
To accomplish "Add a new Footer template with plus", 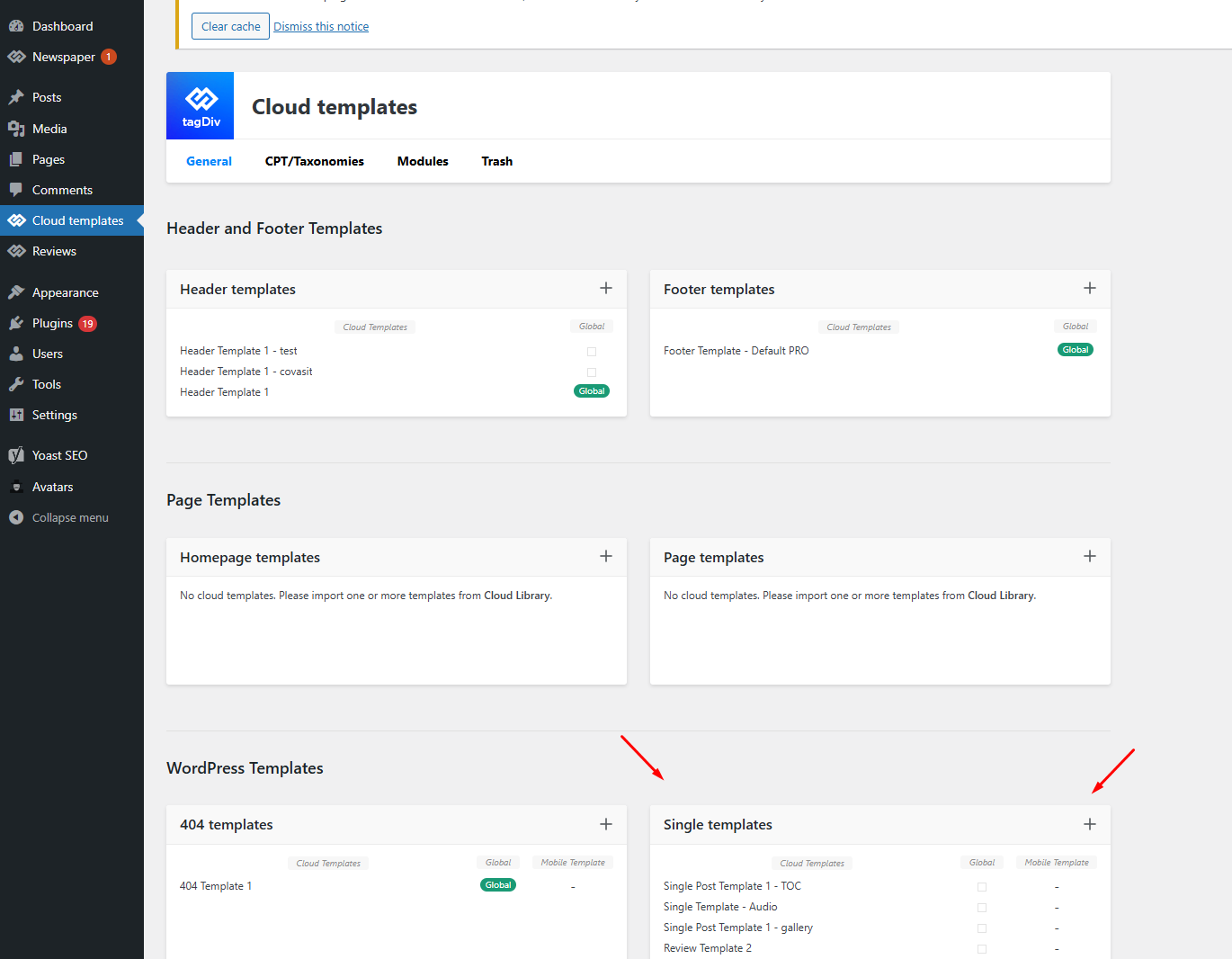I will coord(1090,288).
